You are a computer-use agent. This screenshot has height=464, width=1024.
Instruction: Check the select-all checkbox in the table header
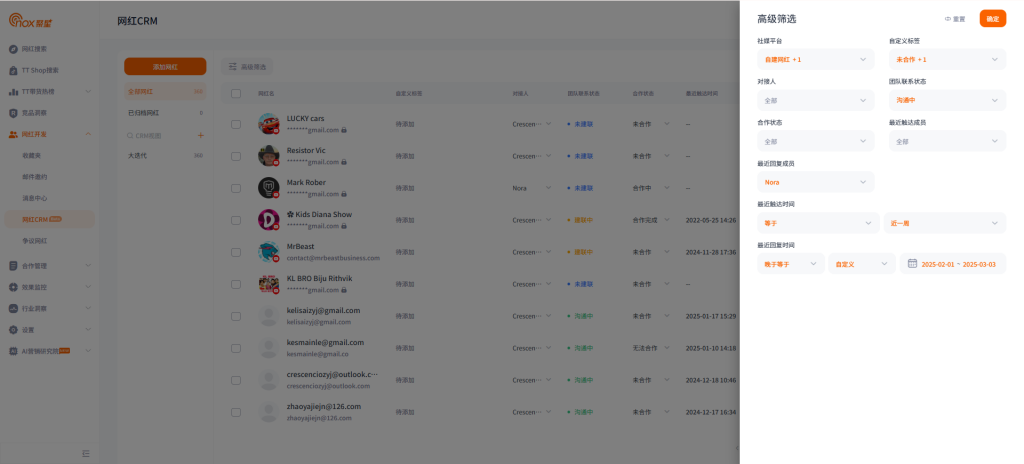pos(236,93)
